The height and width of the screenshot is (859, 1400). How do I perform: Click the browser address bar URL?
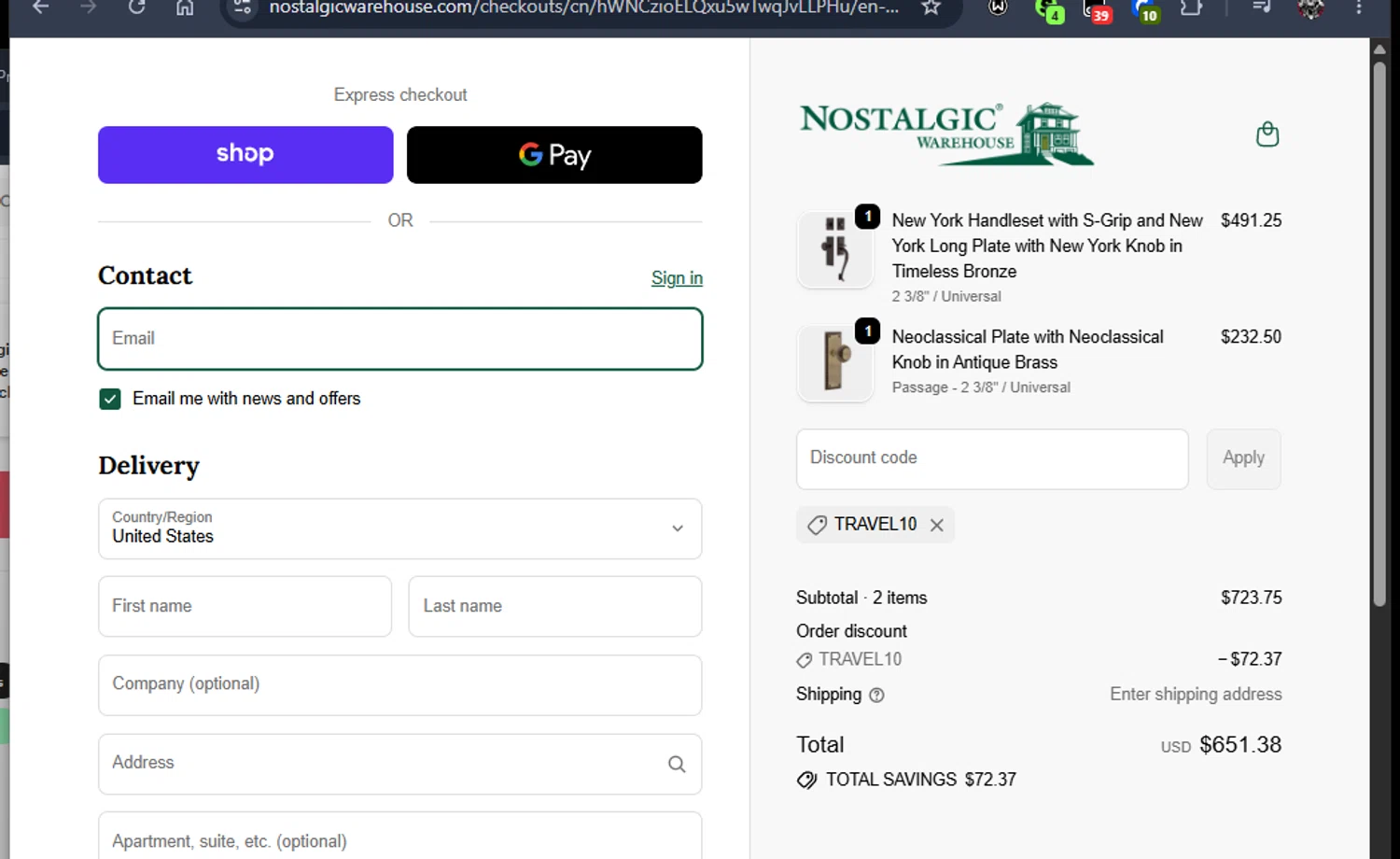click(x=583, y=7)
